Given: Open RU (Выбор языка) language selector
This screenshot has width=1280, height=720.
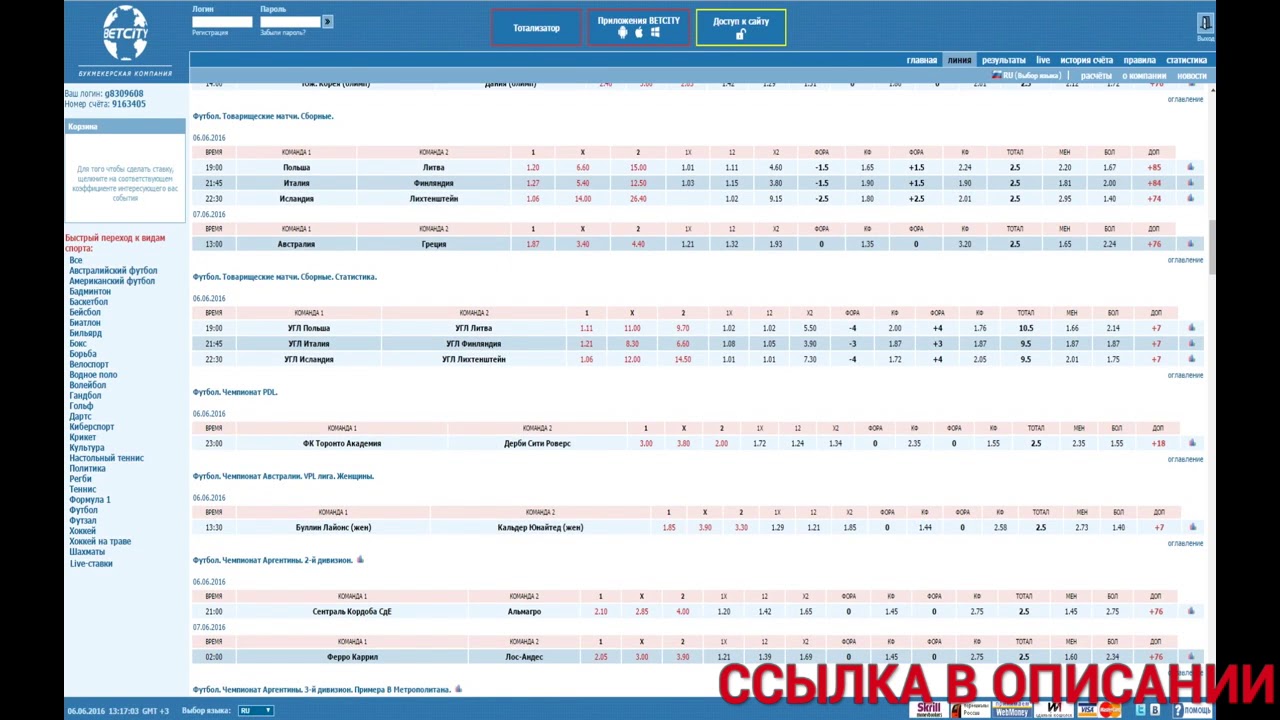Looking at the screenshot, I should [1031, 76].
